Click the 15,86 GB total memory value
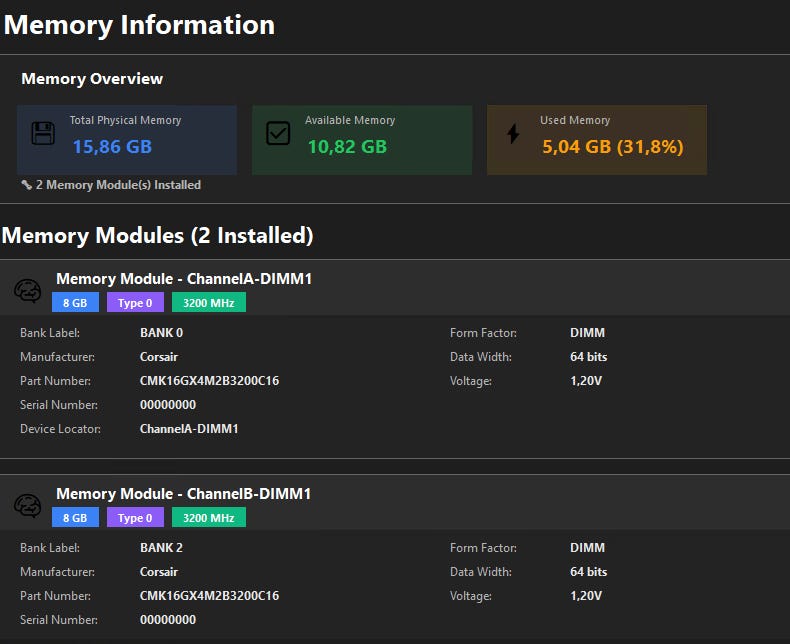Viewport: 790px width, 644px height. (112, 147)
